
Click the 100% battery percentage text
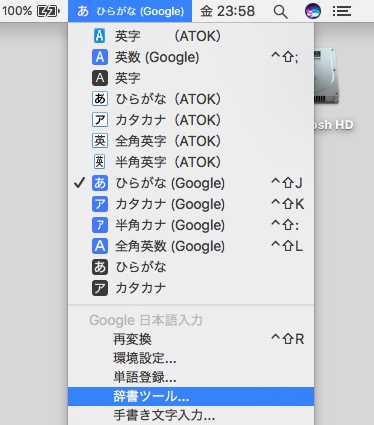17,11
